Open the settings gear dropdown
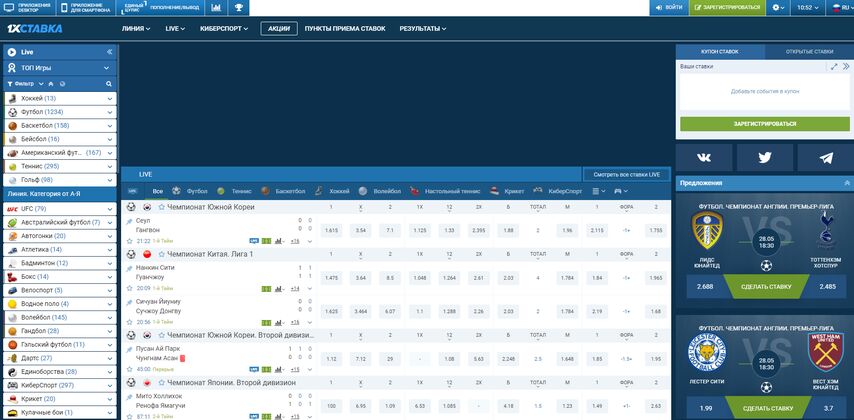This screenshot has height=420, width=854. click(x=778, y=8)
